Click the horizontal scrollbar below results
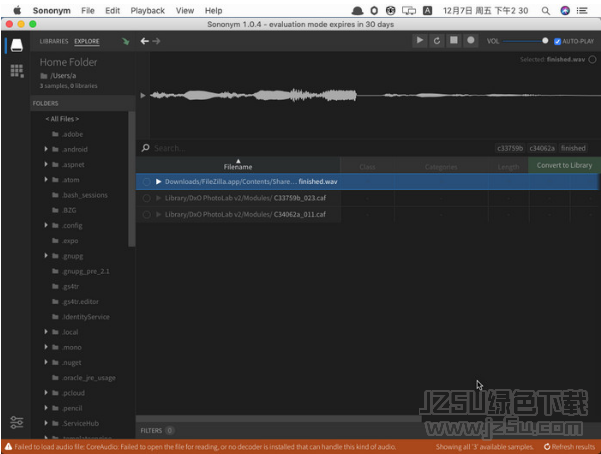 point(279,419)
